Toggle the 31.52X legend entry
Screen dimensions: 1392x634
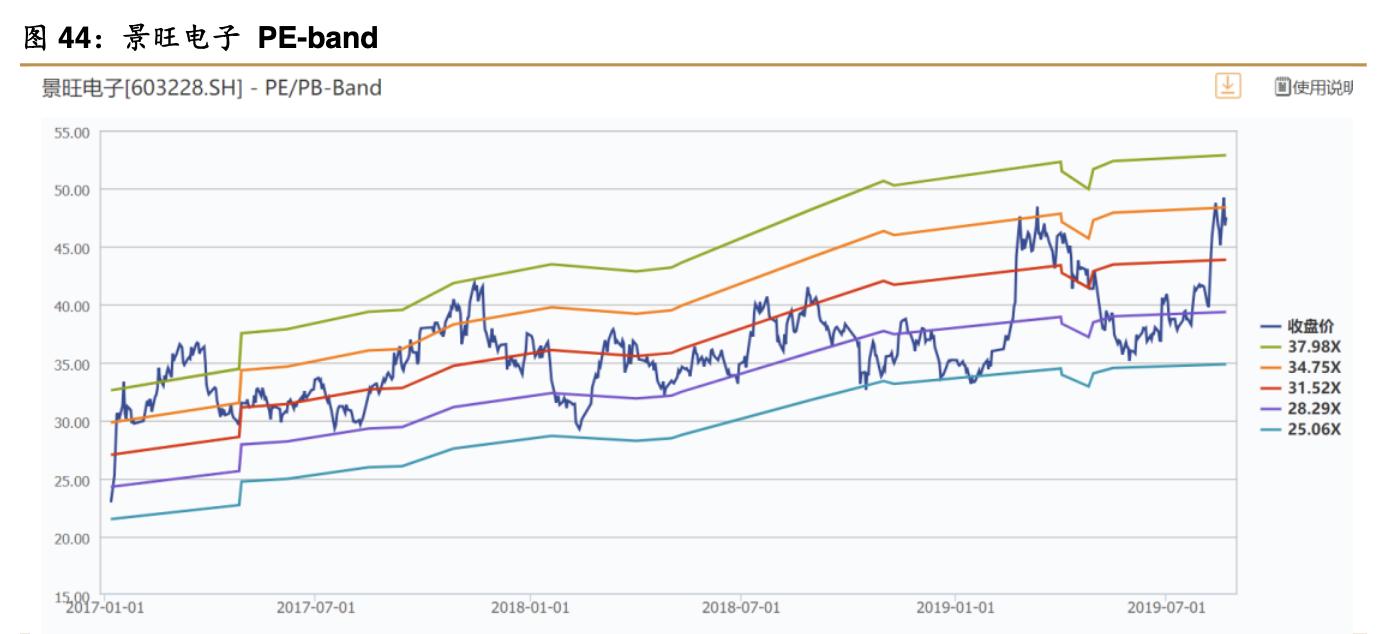tap(1315, 388)
